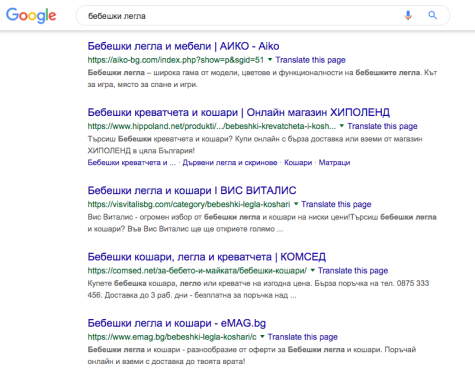
Task: Click Translate this page for hippoland.net result
Action: pos(382,126)
